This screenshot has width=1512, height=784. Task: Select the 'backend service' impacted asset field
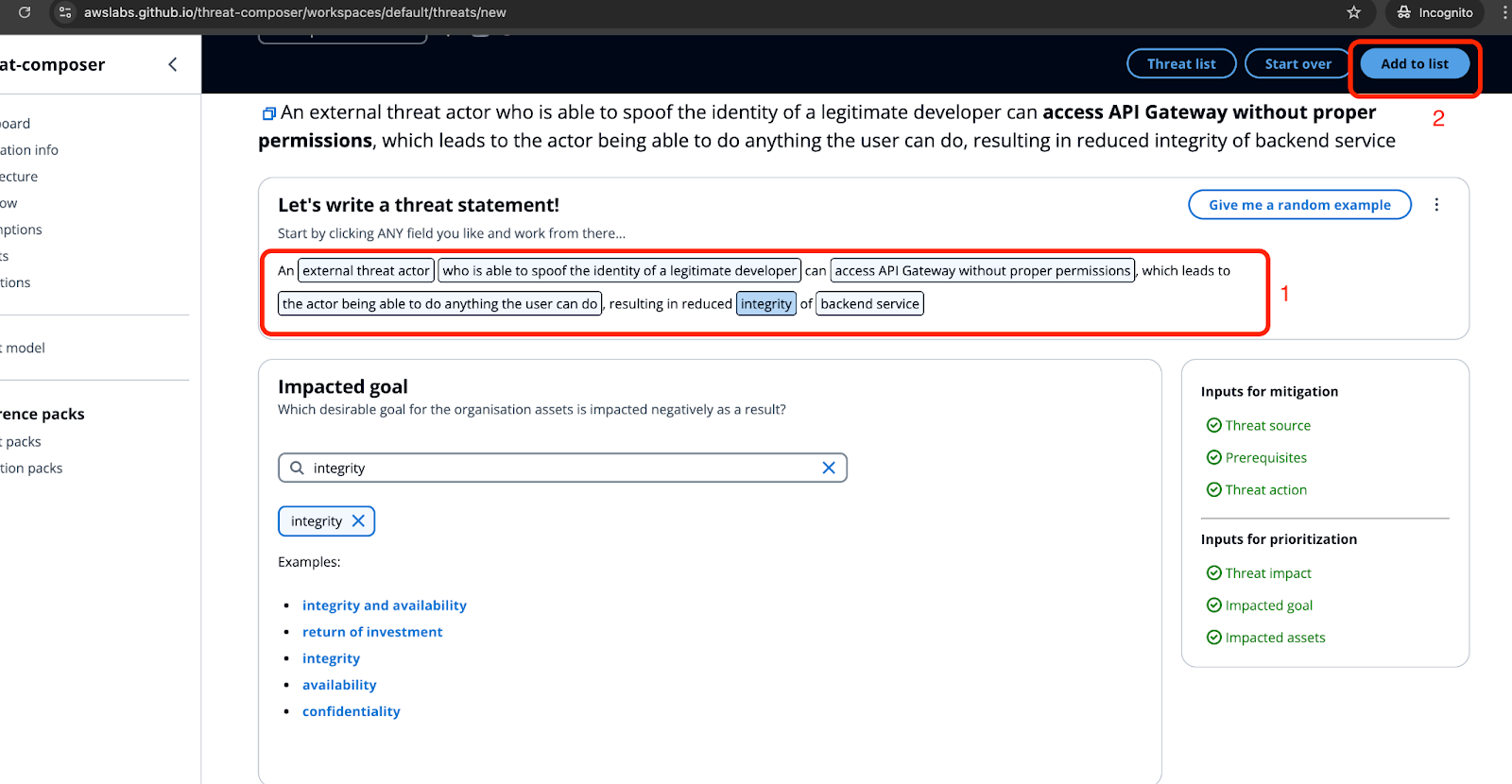point(869,303)
